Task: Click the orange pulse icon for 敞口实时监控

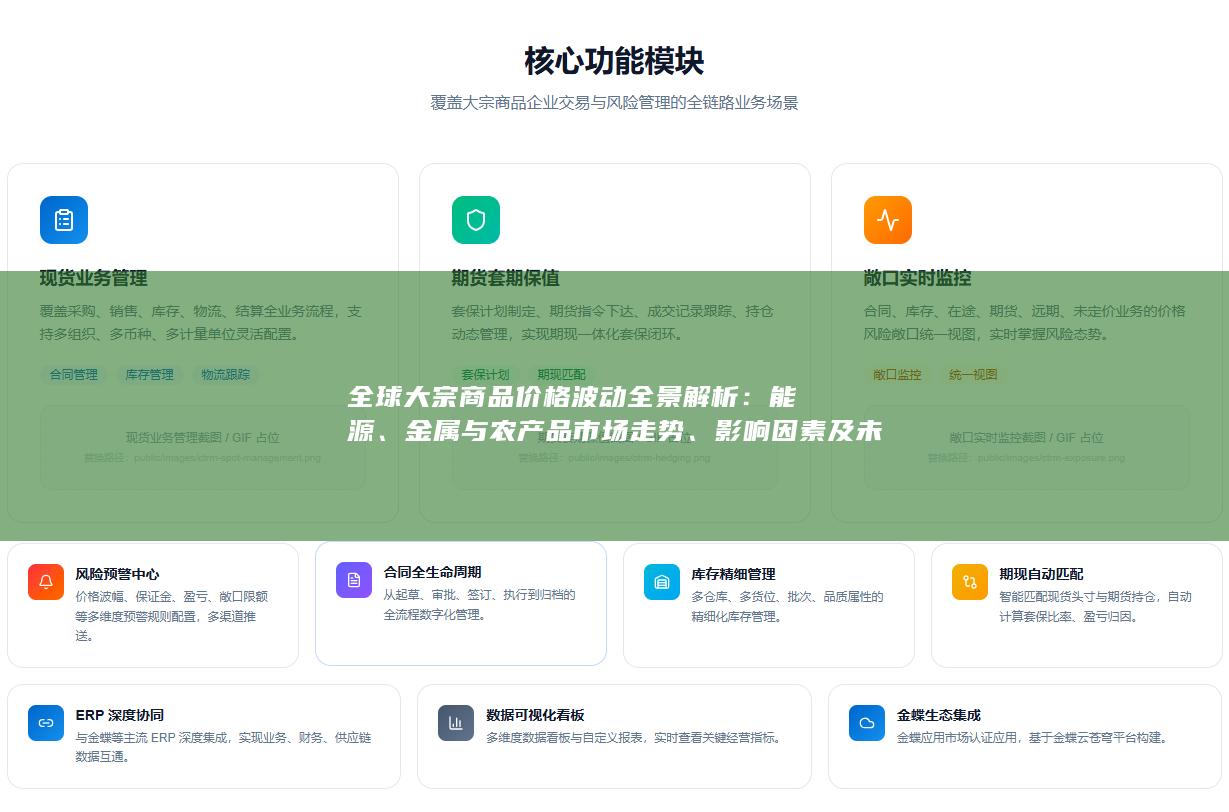Action: click(888, 220)
